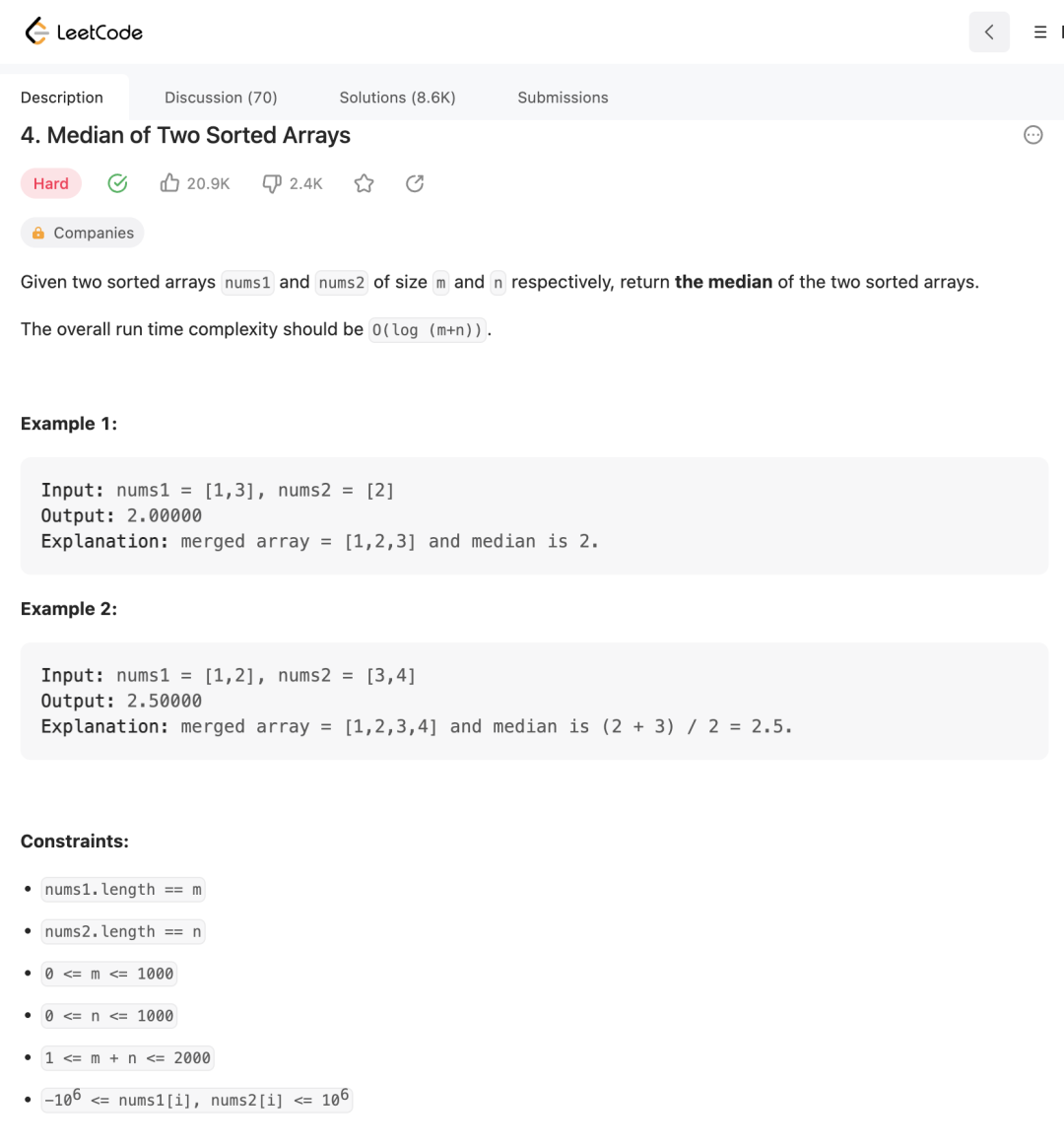The width and height of the screenshot is (1064, 1147).
Task: Click the green solved checkmark icon
Action: [x=117, y=183]
